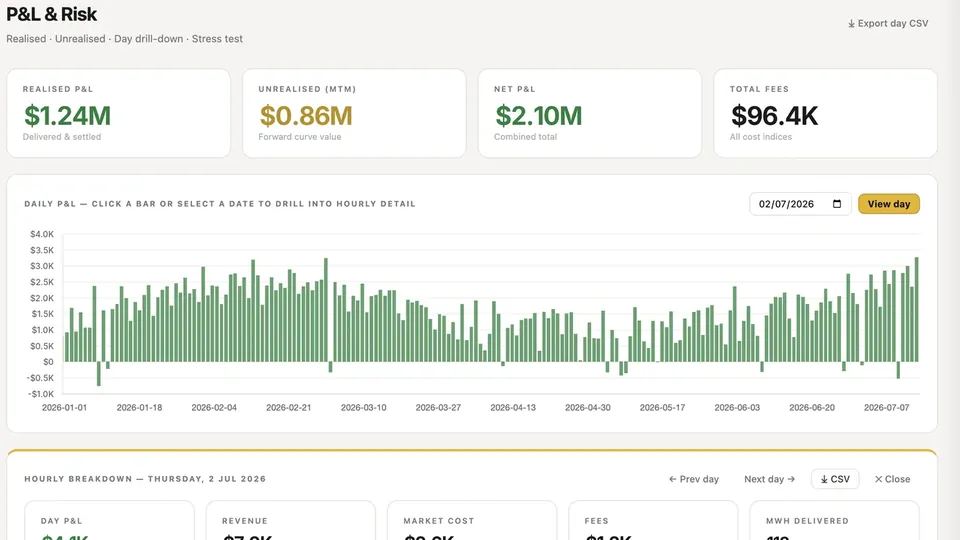Open the Unrealised (MTM) $0.86M card
This screenshot has height=540, width=960.
(x=354, y=113)
